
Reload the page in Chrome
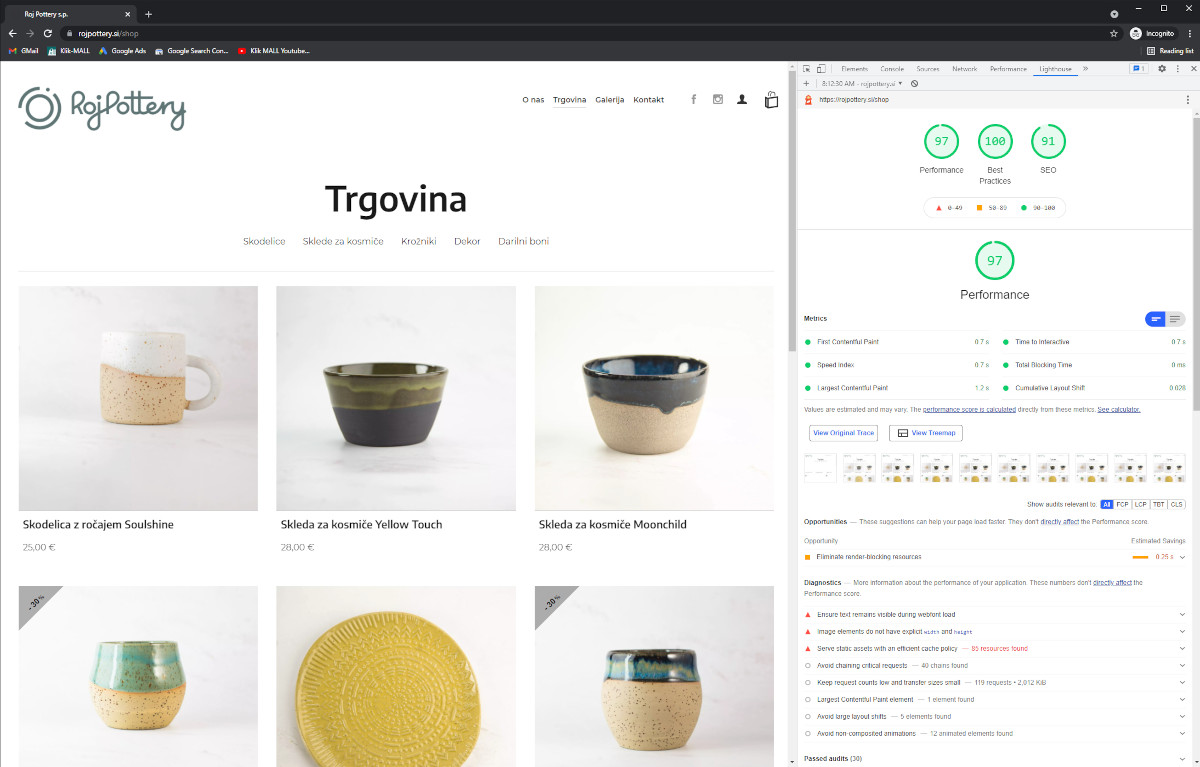[47, 33]
